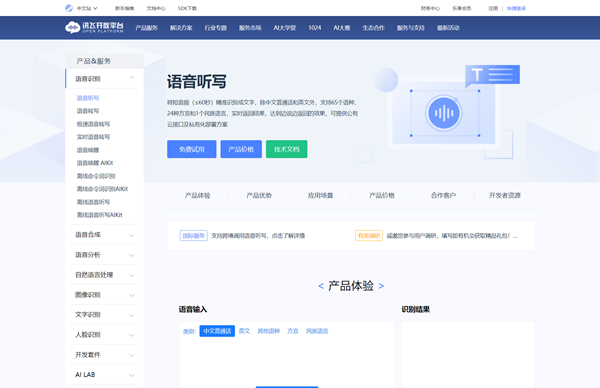Go to SDK下载 page
Image resolution: width=600 pixels, height=388 pixels.
pos(187,8)
